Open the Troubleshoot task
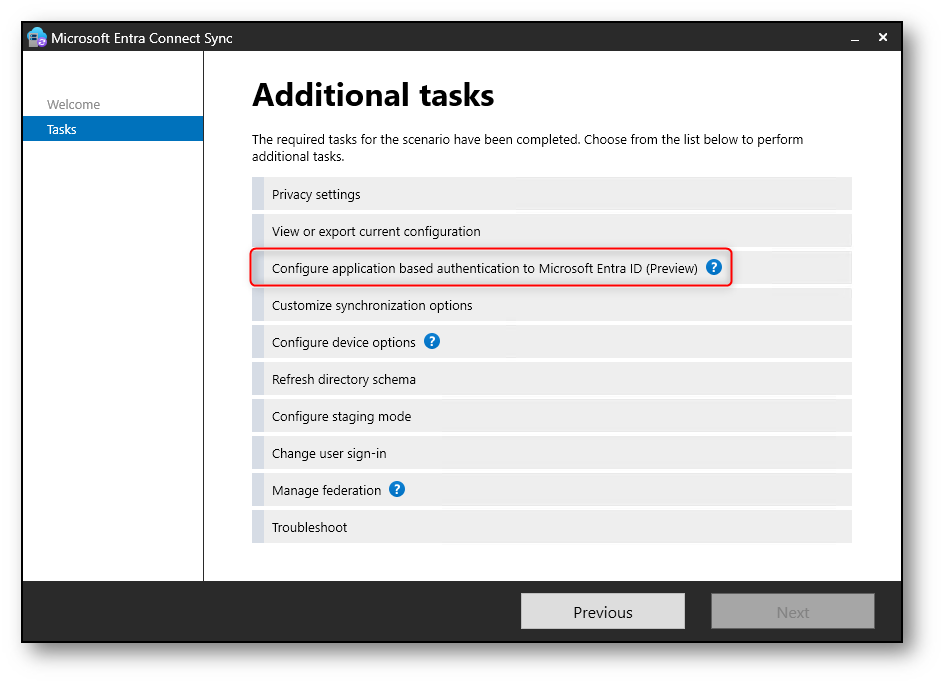This screenshot has height=685, width=945. coord(551,527)
